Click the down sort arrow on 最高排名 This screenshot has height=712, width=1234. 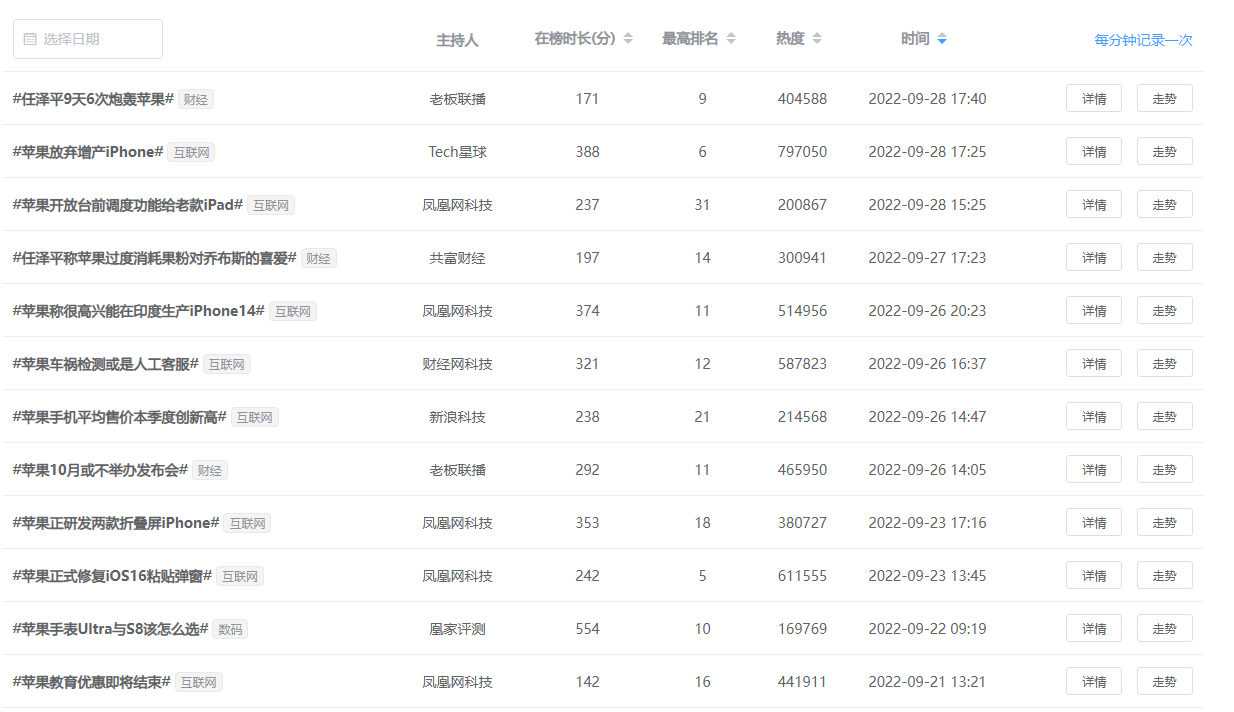(x=731, y=42)
